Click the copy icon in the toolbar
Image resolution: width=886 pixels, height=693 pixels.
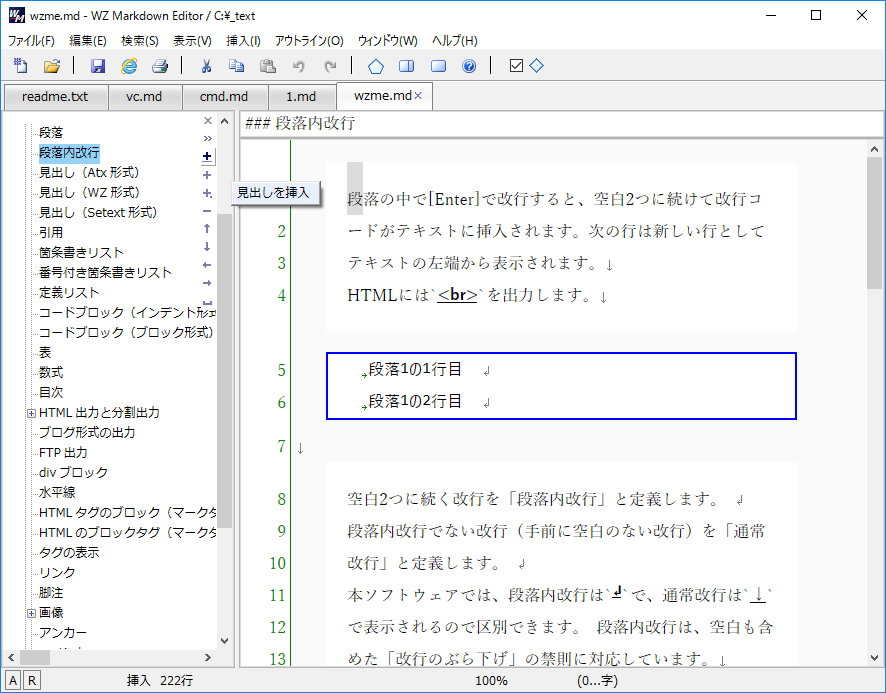pos(237,66)
